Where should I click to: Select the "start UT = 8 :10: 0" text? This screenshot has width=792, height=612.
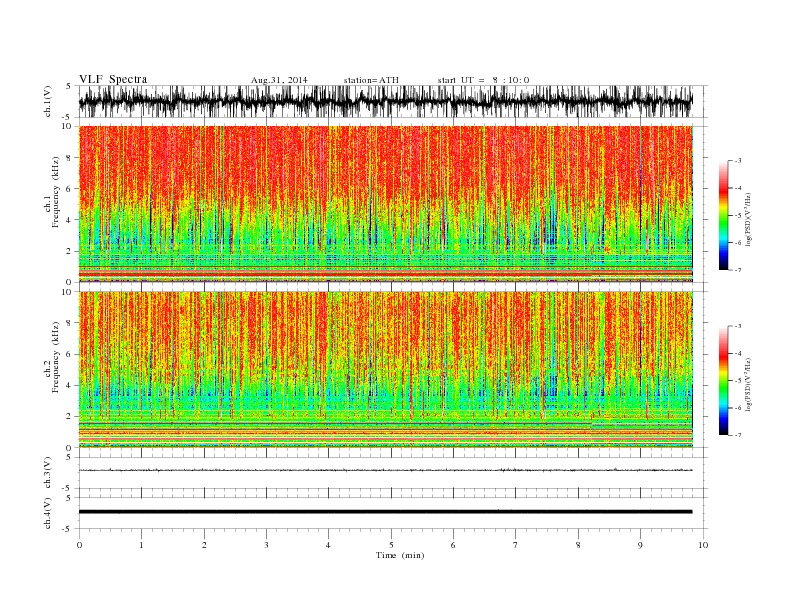(483, 80)
